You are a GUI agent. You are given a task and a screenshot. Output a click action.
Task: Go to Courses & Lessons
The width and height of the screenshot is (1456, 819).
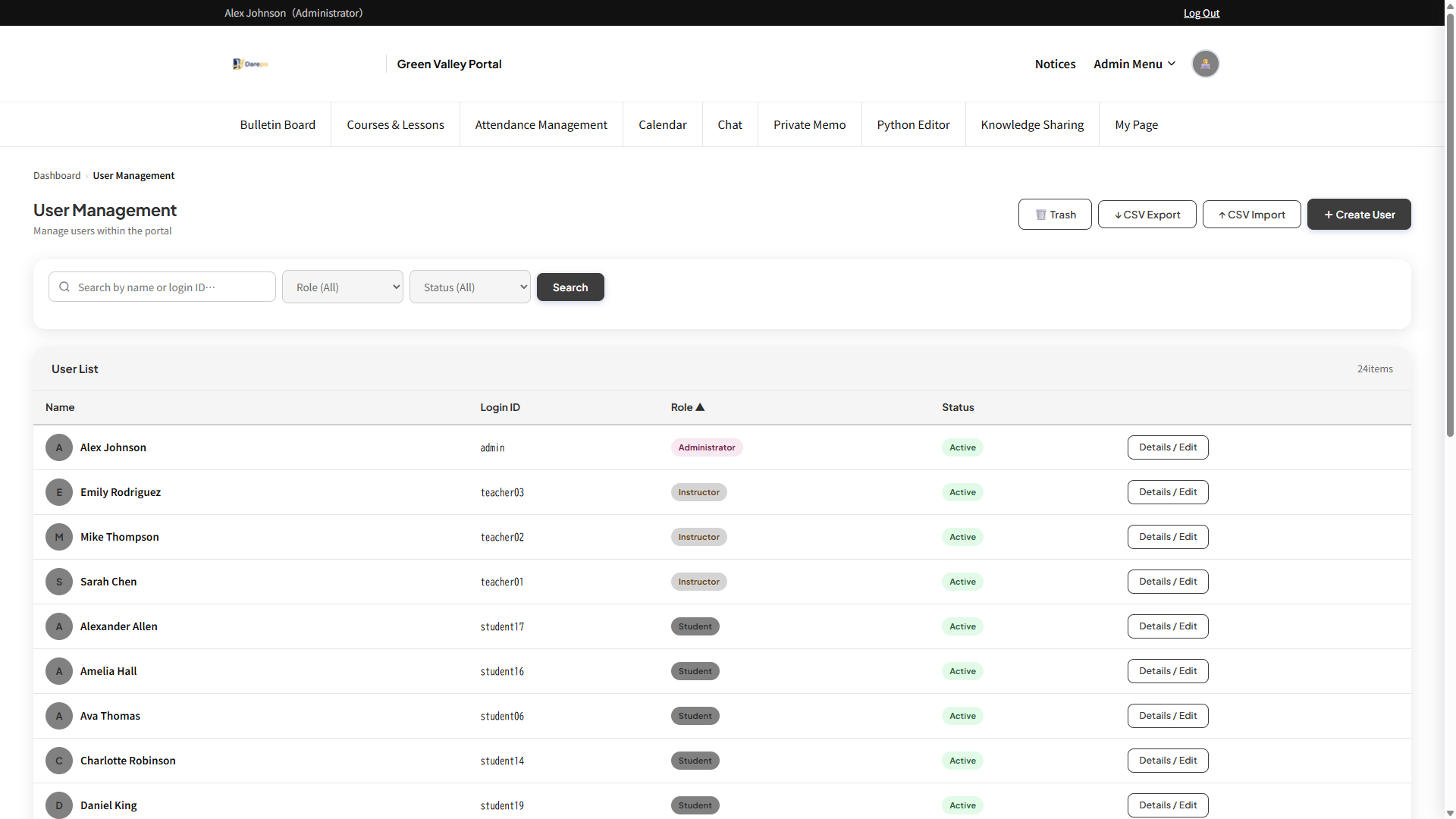point(395,124)
